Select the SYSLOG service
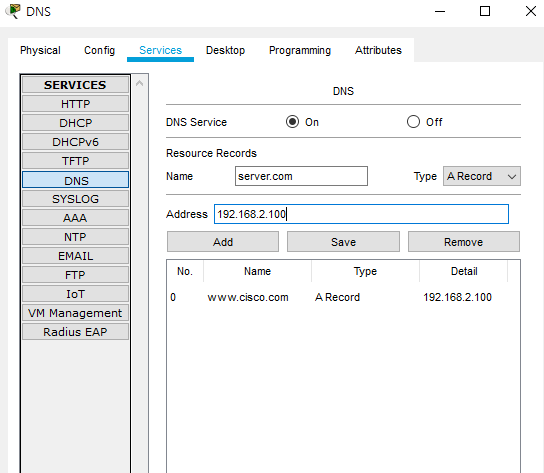This screenshot has height=473, width=544. tap(75, 199)
